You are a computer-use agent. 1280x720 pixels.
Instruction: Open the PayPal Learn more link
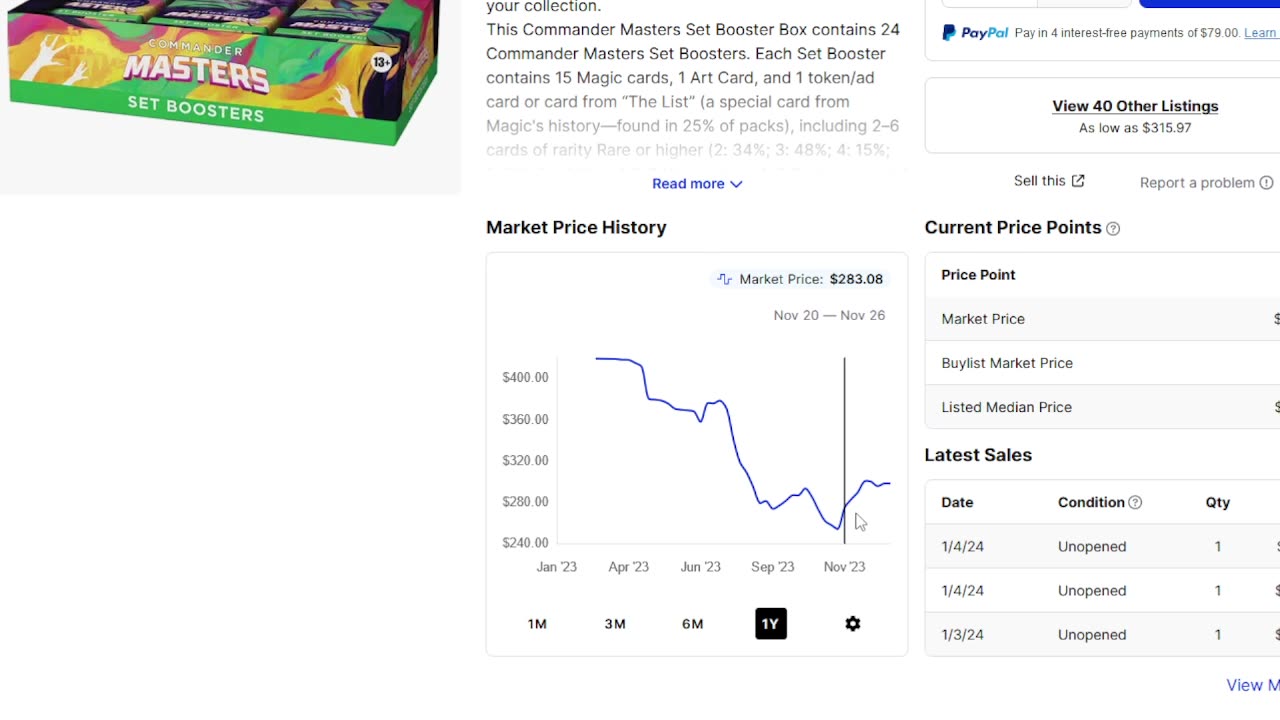click(x=1260, y=33)
